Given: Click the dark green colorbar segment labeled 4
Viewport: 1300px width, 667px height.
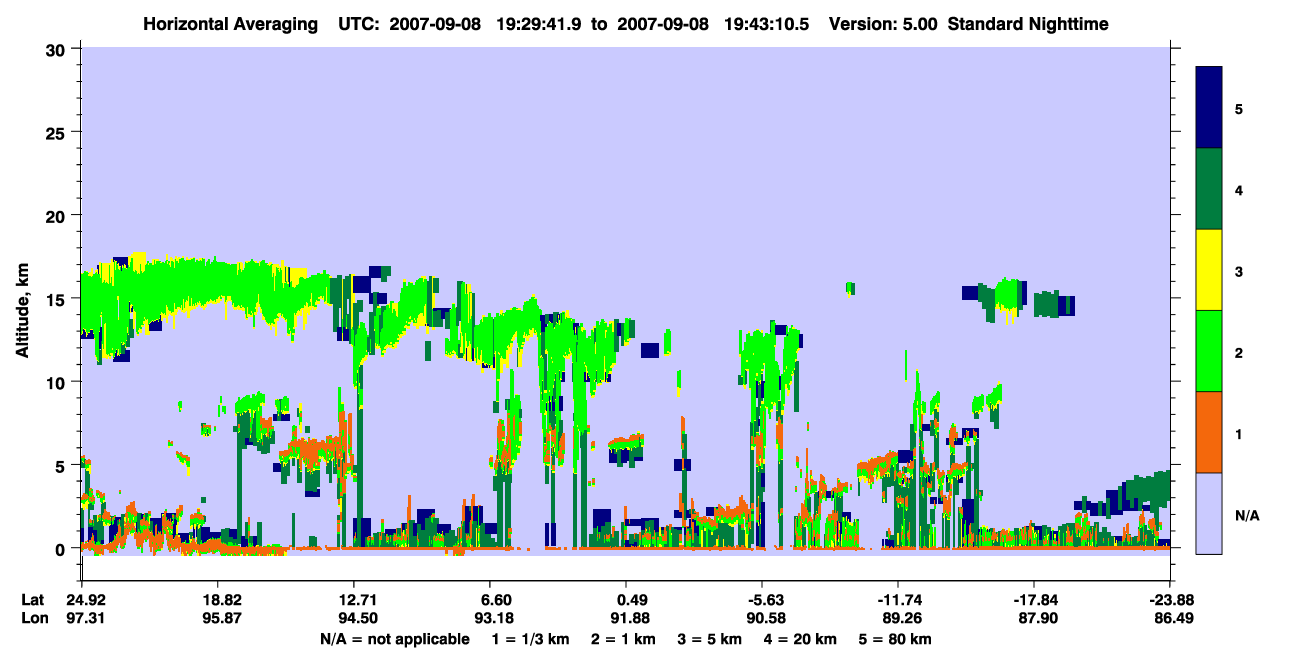Looking at the screenshot, I should tap(1209, 189).
